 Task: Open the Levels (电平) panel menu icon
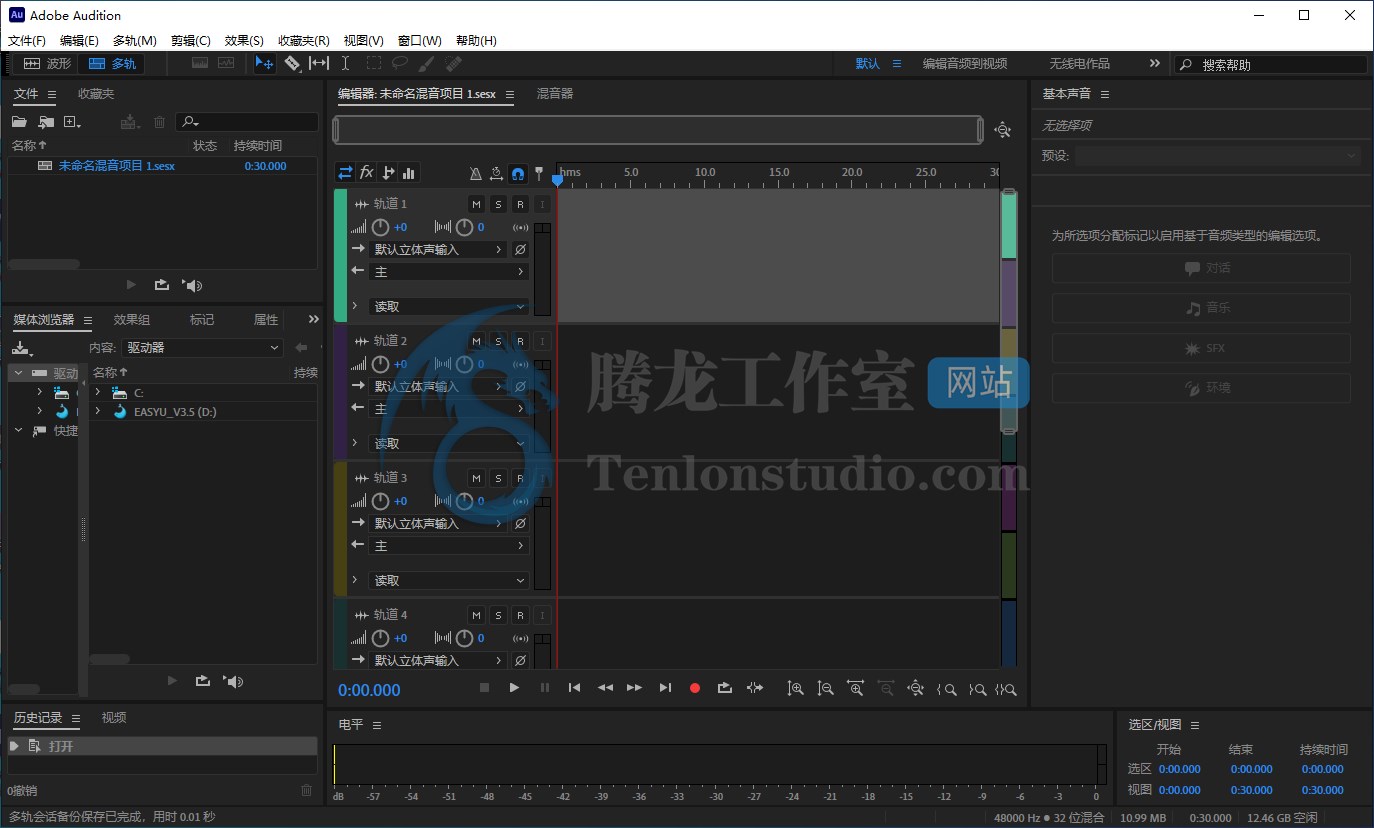(x=377, y=725)
